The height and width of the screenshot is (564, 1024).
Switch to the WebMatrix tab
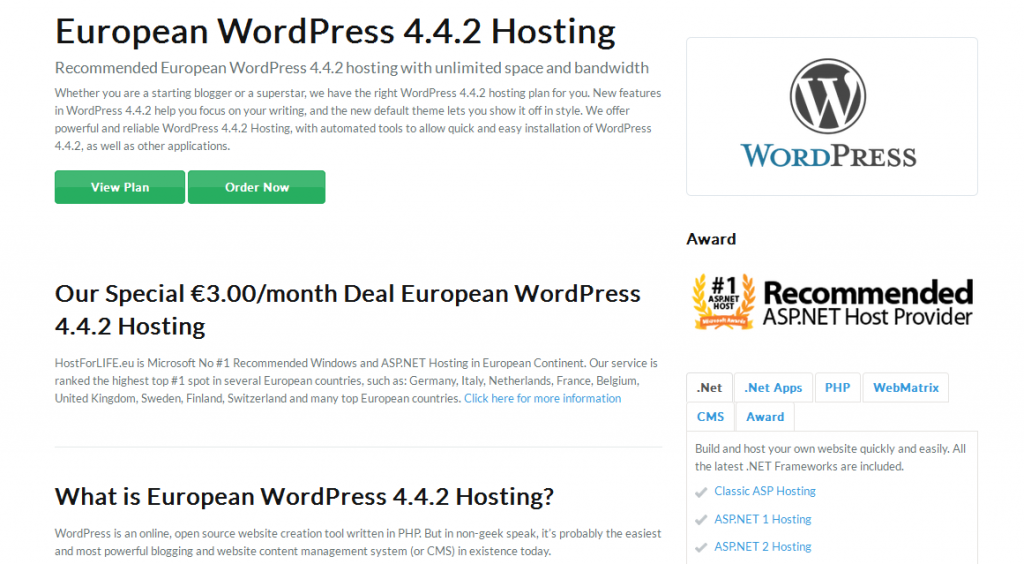pyautogui.click(x=906, y=388)
